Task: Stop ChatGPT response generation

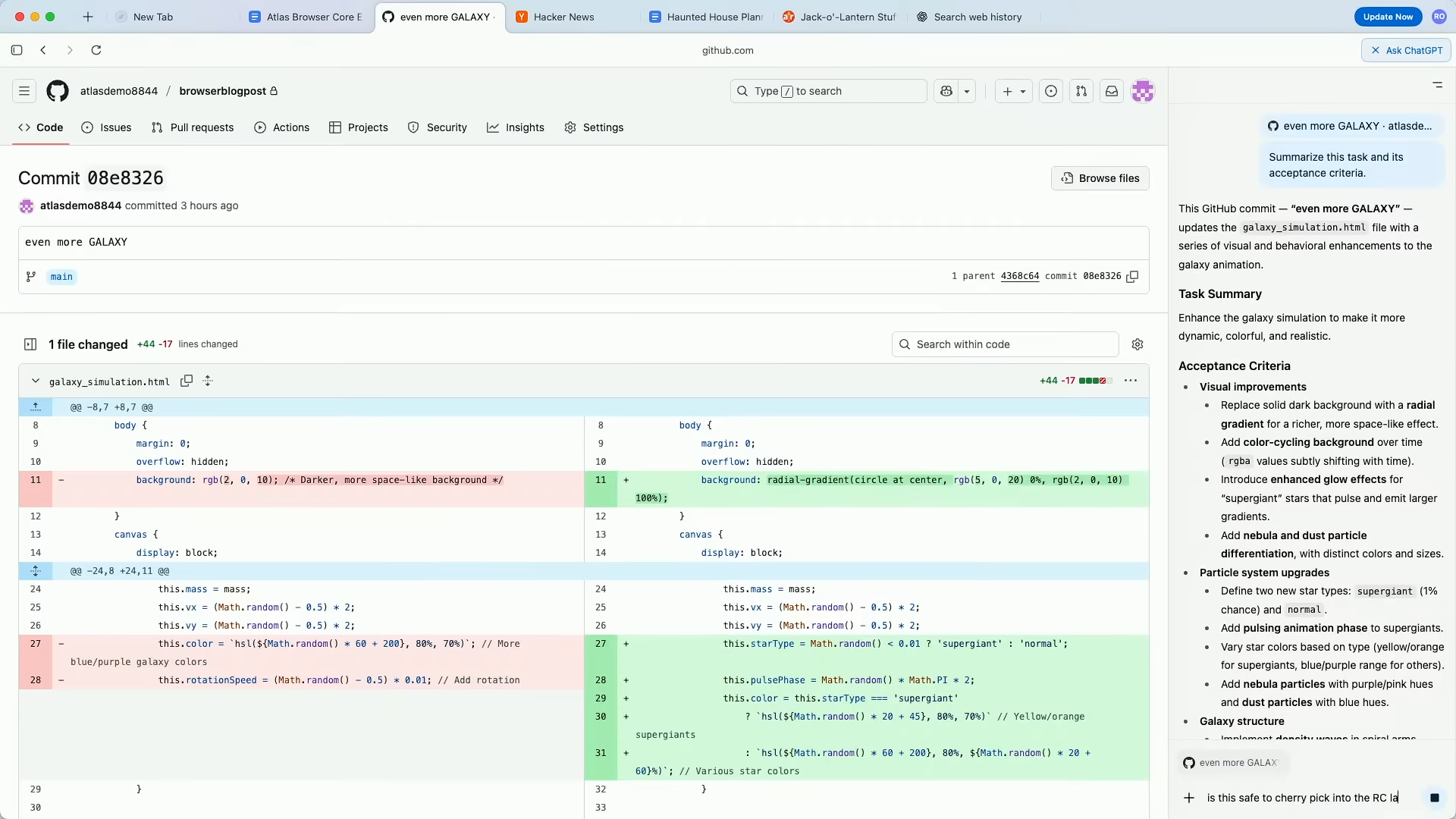Action: point(1434,798)
